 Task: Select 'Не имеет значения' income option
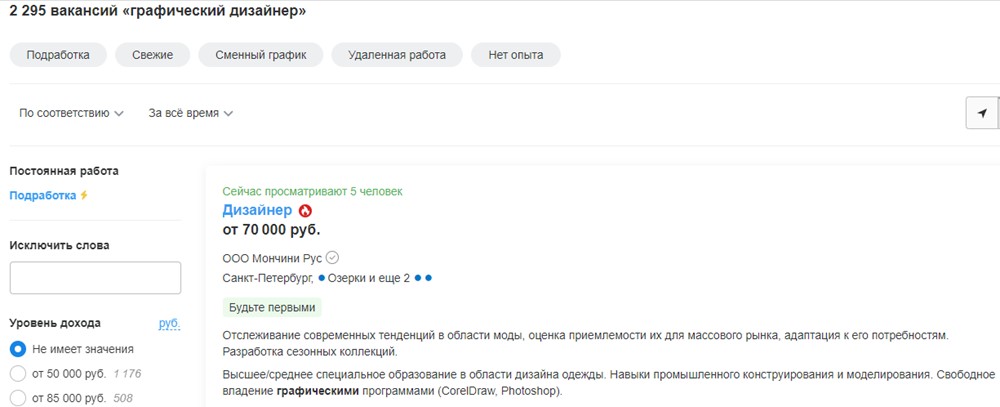(x=18, y=349)
